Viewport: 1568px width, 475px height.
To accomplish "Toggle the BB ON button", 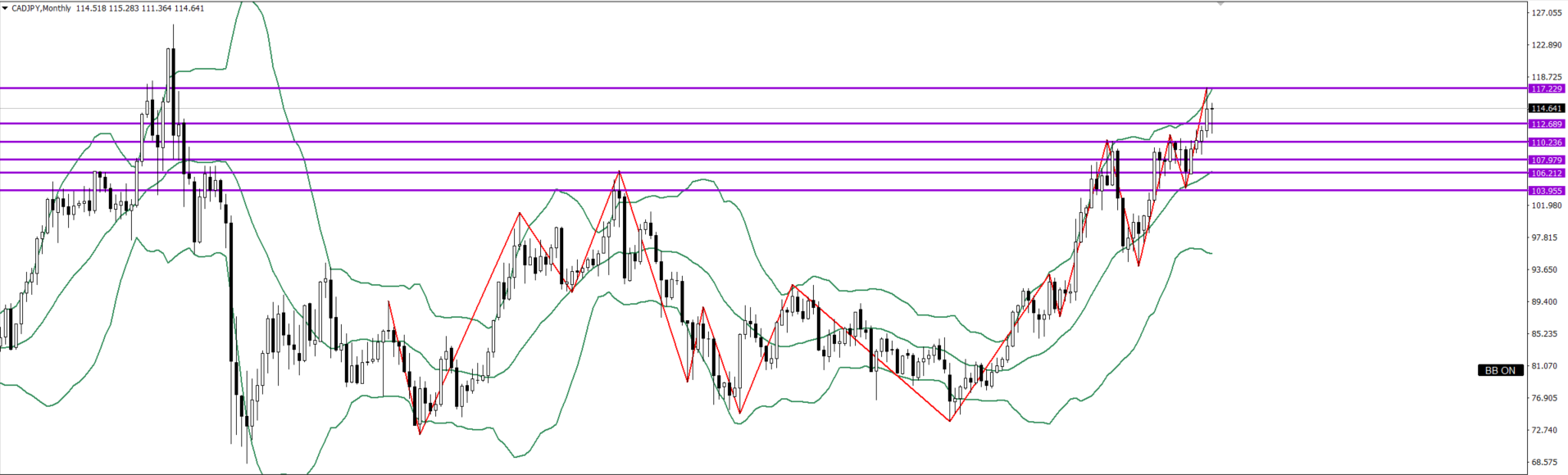I will click(1500, 370).
